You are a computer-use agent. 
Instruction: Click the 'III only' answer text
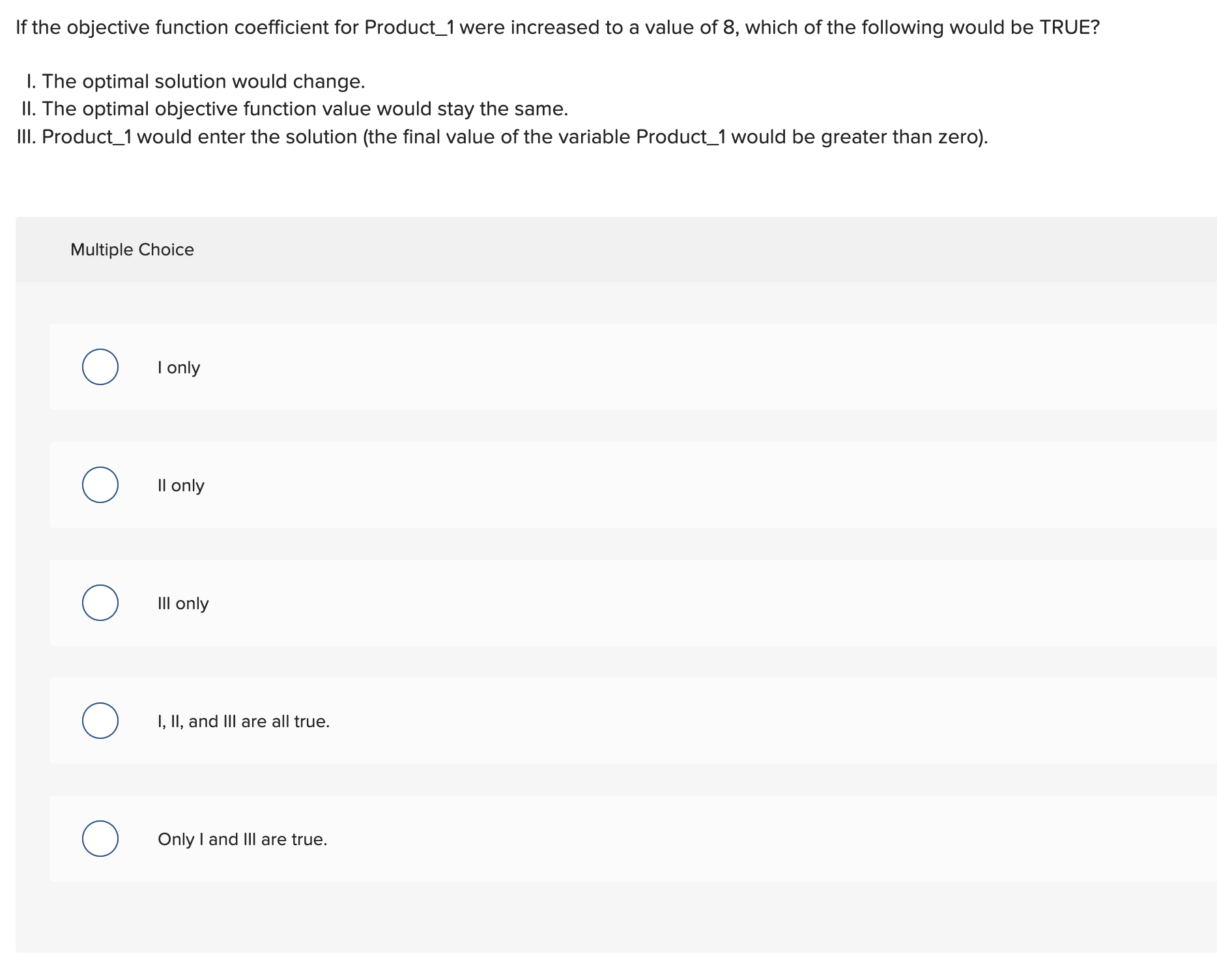click(183, 603)
